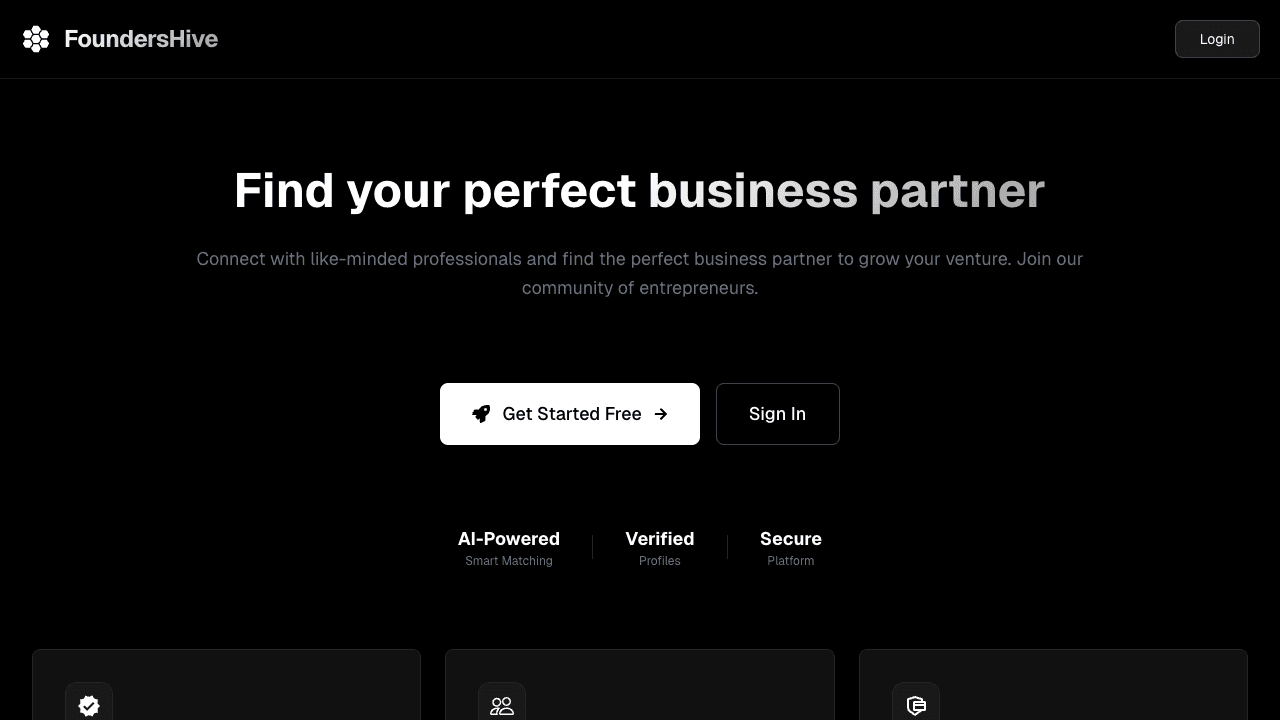Click the Smart Matching caption text
This screenshot has width=1280, height=720.
pyautogui.click(x=509, y=561)
